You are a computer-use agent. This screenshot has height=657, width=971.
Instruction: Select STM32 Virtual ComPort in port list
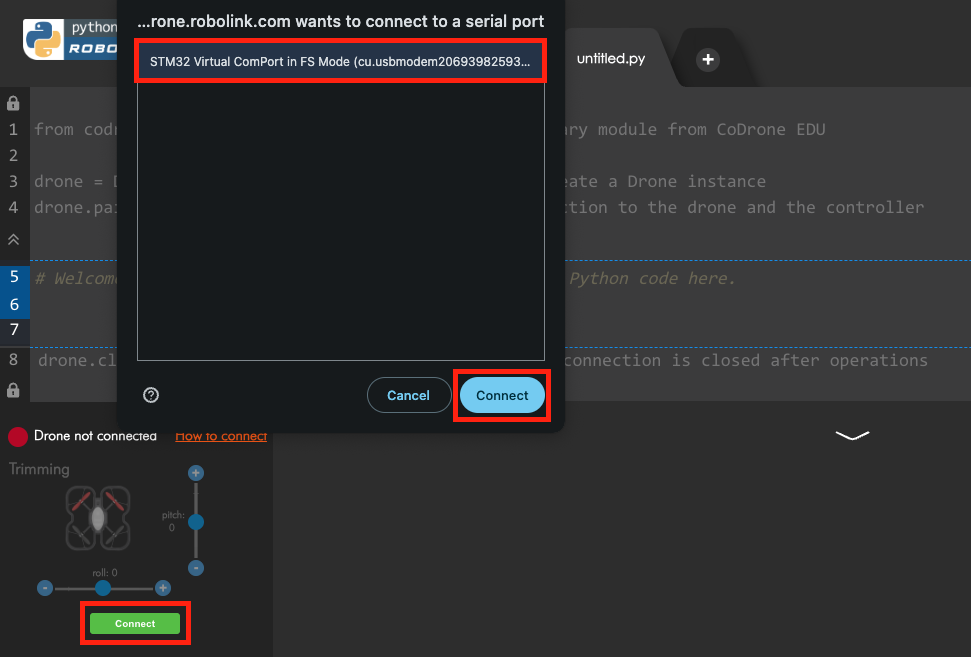[x=340, y=61]
